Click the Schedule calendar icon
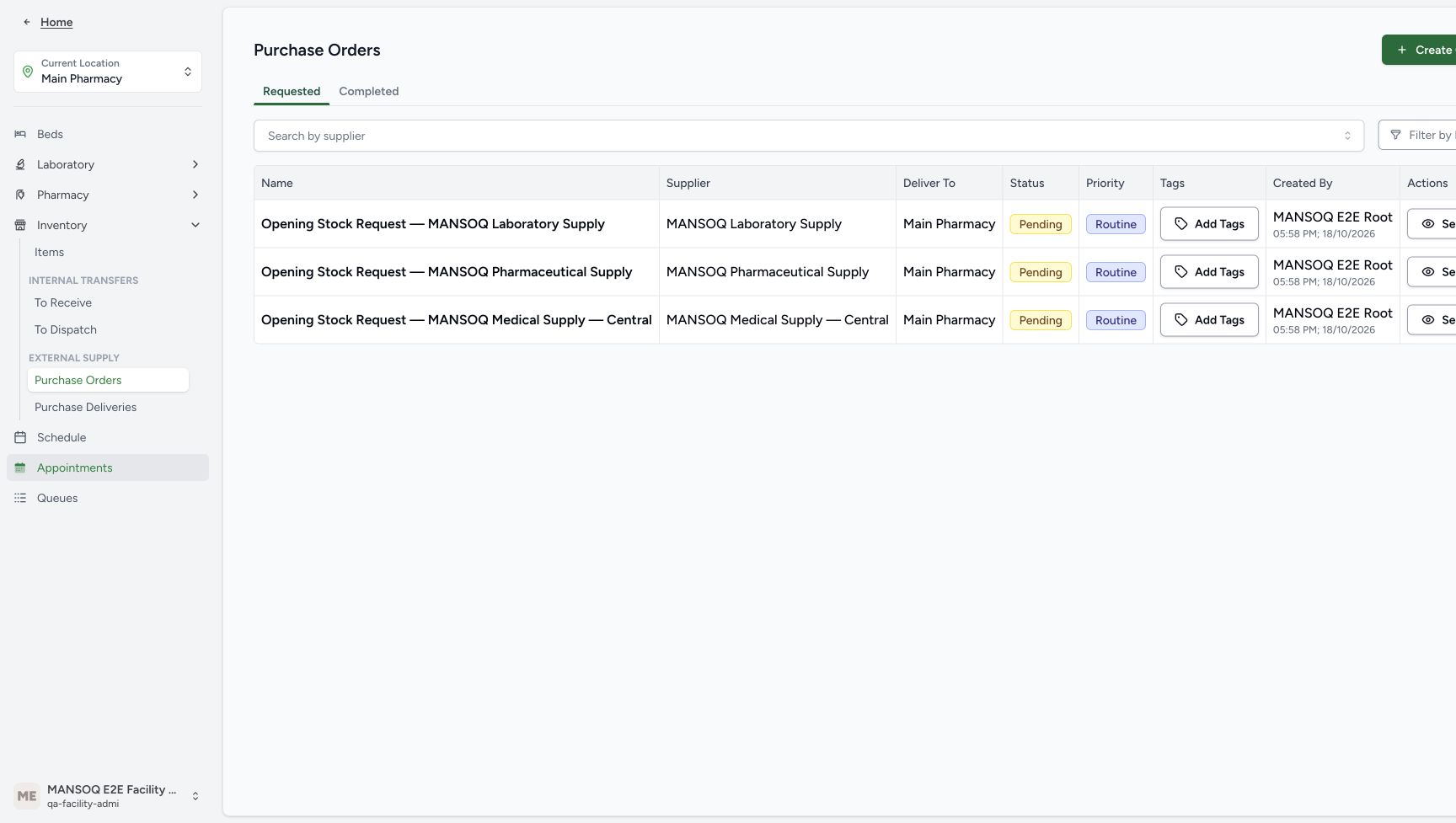Screen dimensions: 1456x823 (20, 437)
